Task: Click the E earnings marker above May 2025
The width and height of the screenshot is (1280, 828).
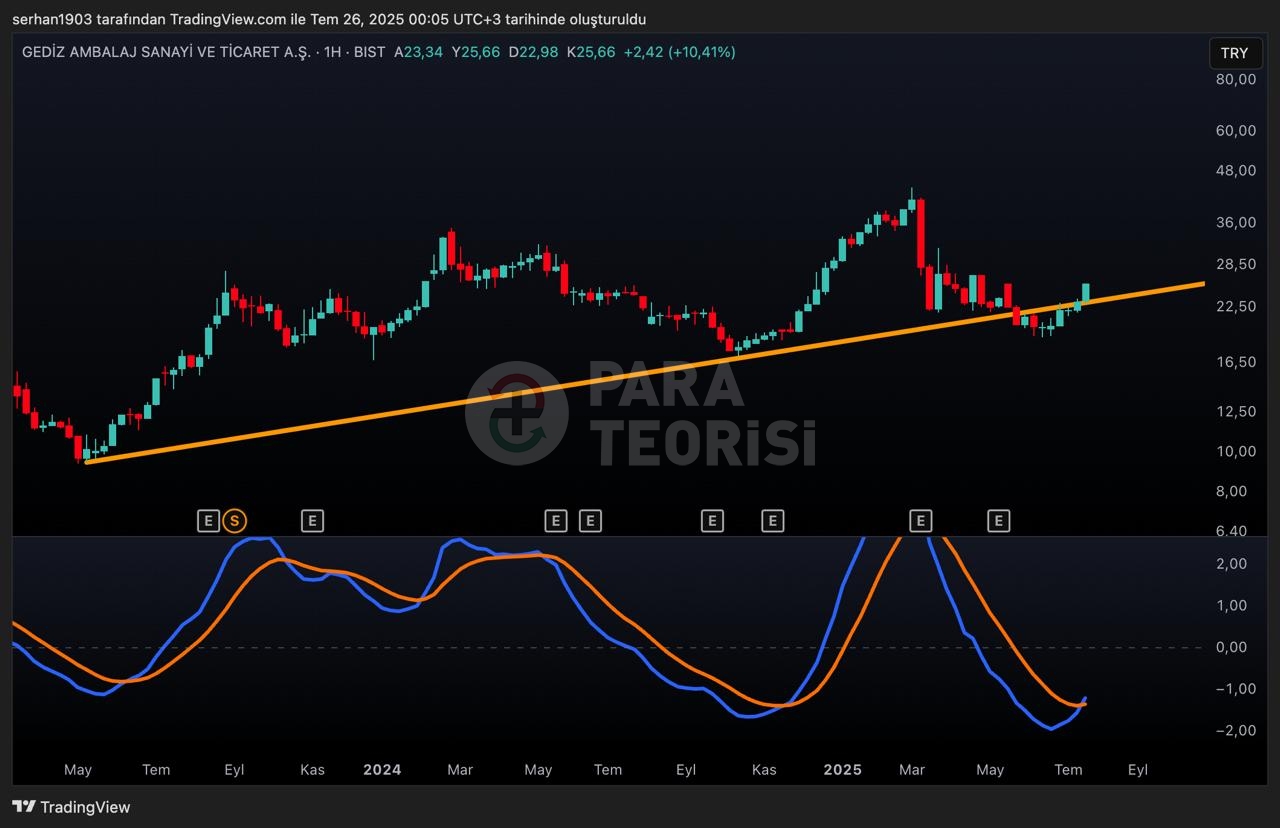Action: pos(998,520)
